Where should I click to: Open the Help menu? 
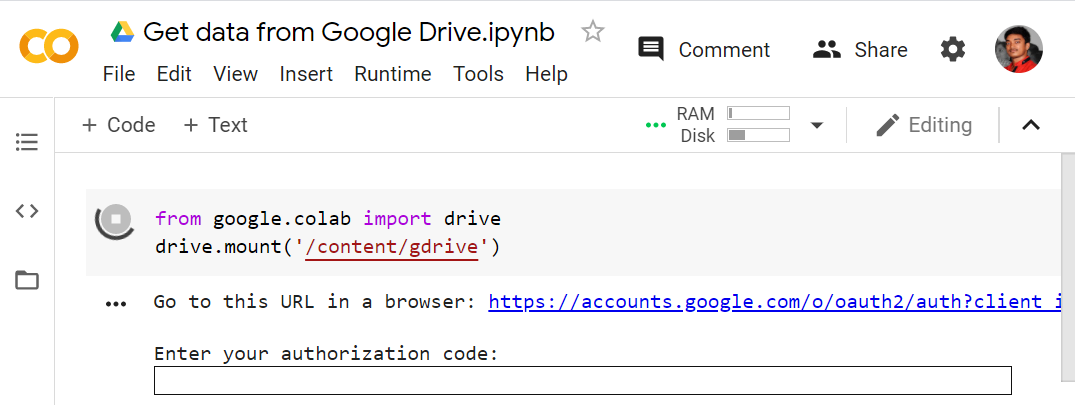[546, 74]
